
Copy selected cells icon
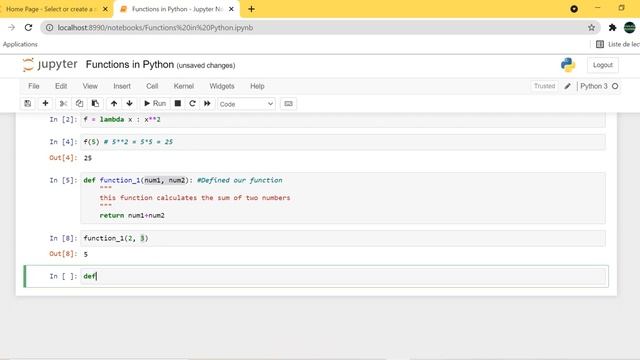[x=79, y=104]
